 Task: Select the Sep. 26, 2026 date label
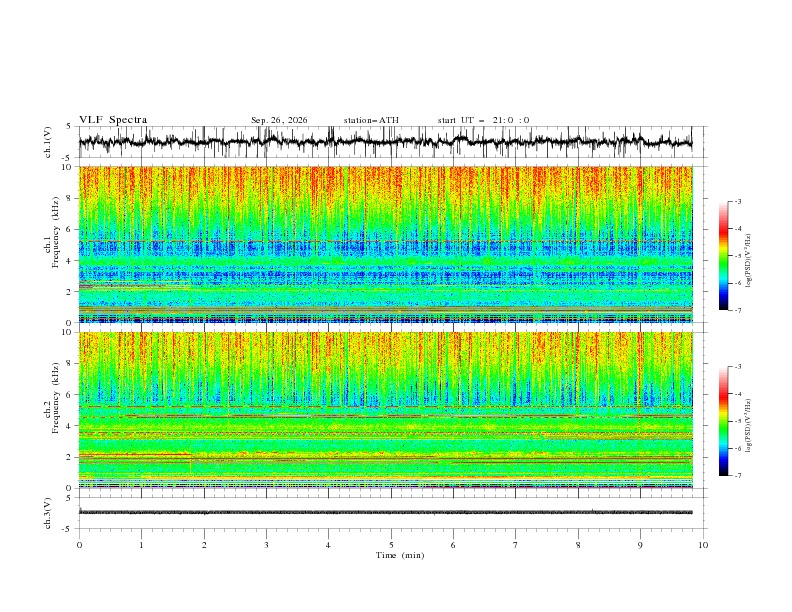(x=279, y=120)
